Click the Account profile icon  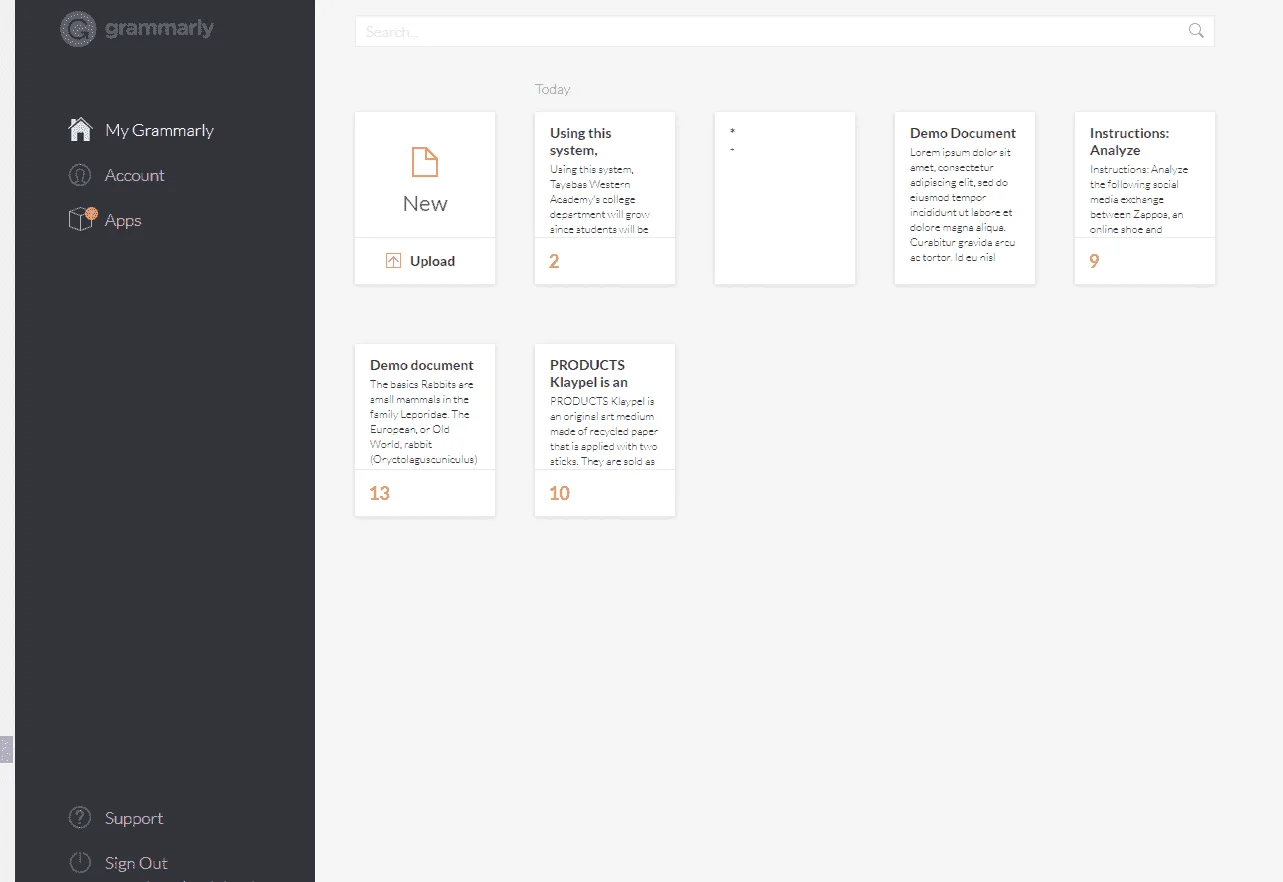[80, 175]
